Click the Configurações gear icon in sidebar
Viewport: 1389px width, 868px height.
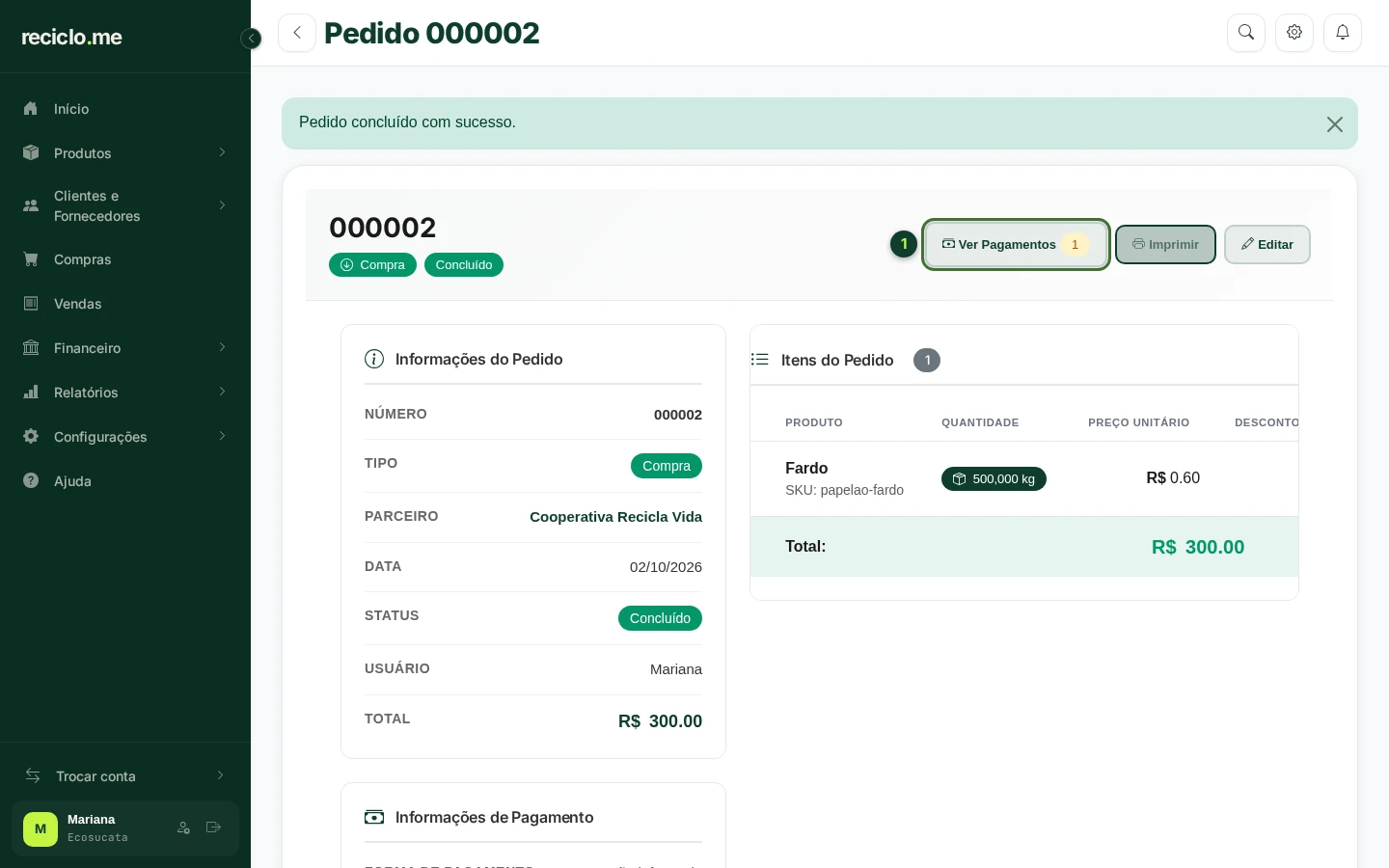(31, 437)
